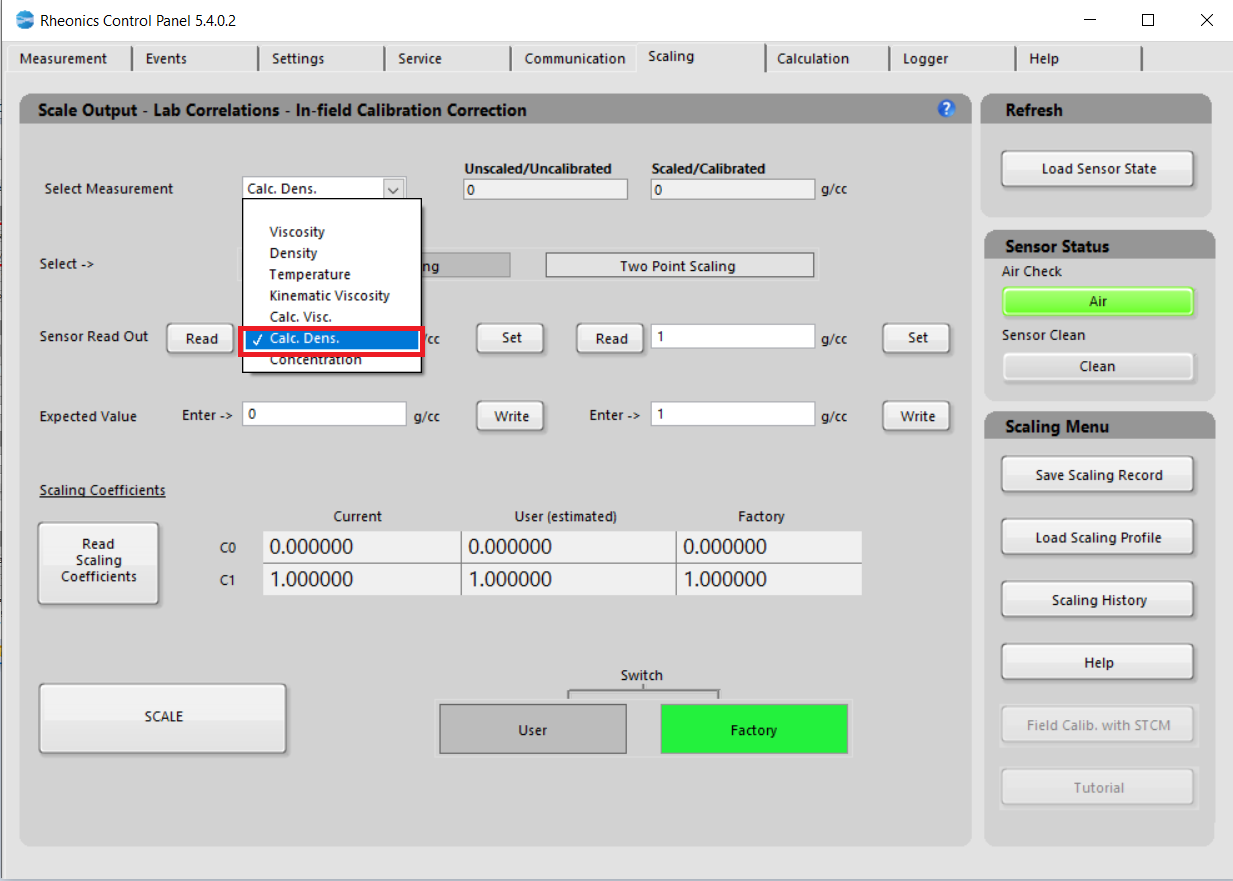The image size is (1233, 881).
Task: Click the C0 Current coefficient cell
Action: click(x=361, y=547)
